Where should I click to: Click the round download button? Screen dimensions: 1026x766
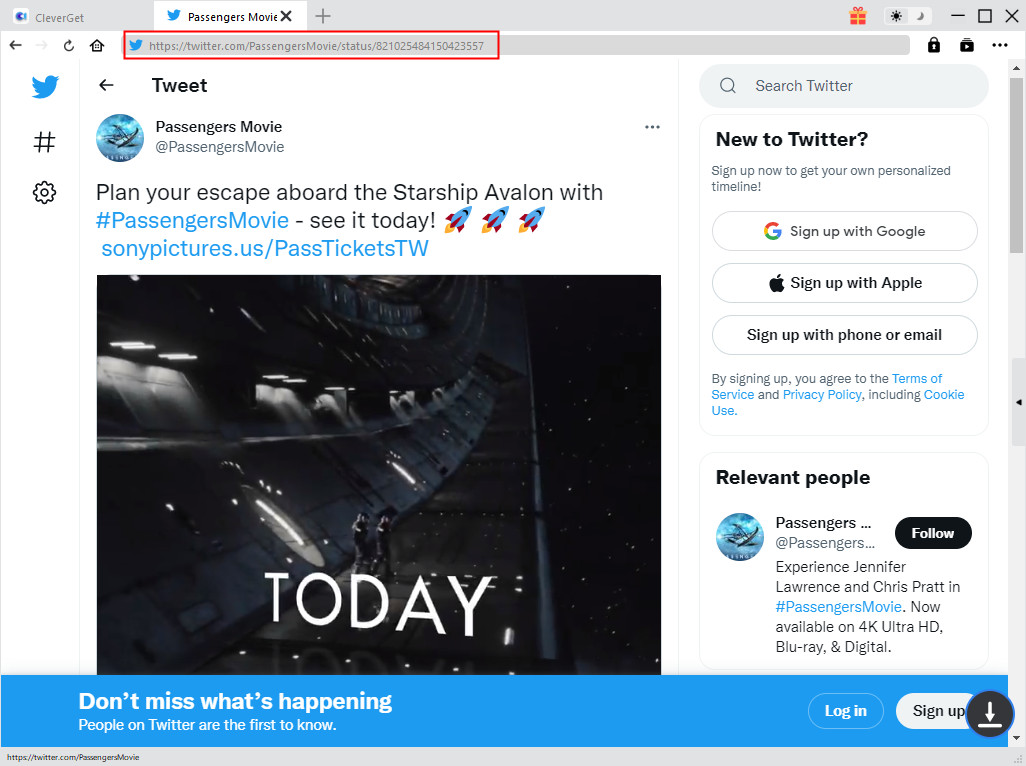click(x=989, y=713)
